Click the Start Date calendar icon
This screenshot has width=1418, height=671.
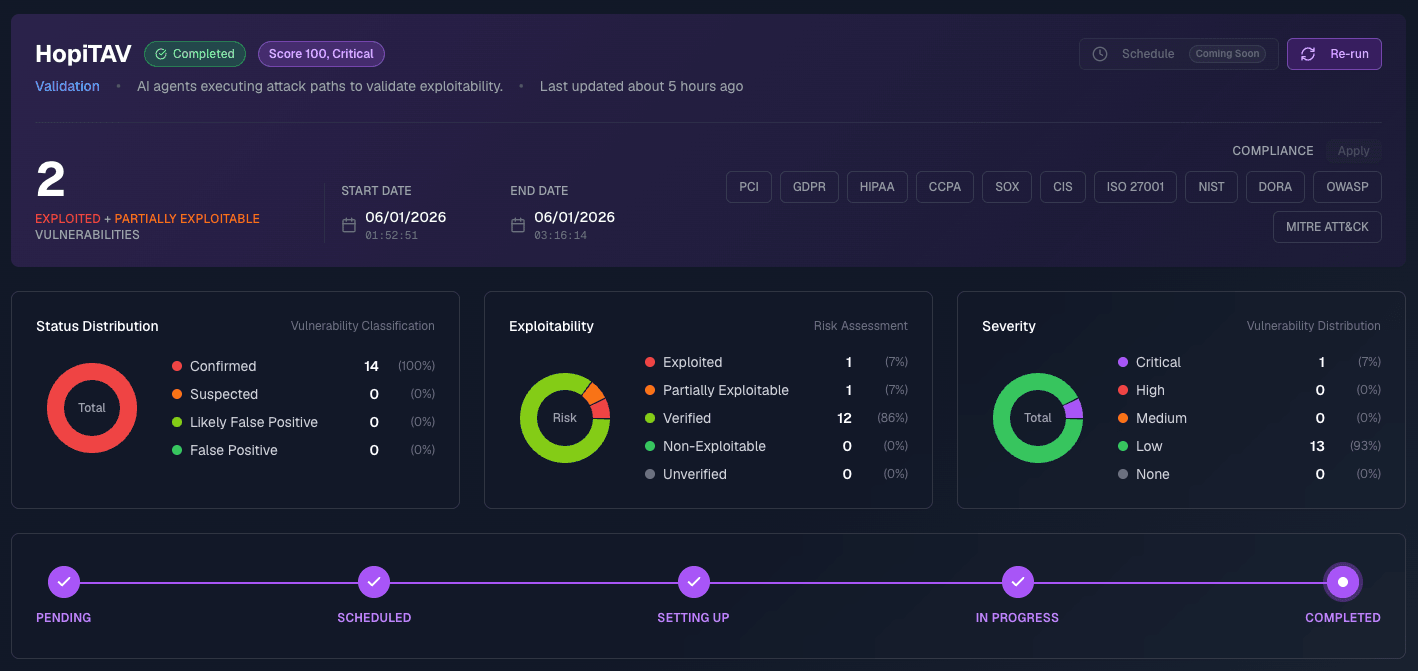[x=349, y=225]
